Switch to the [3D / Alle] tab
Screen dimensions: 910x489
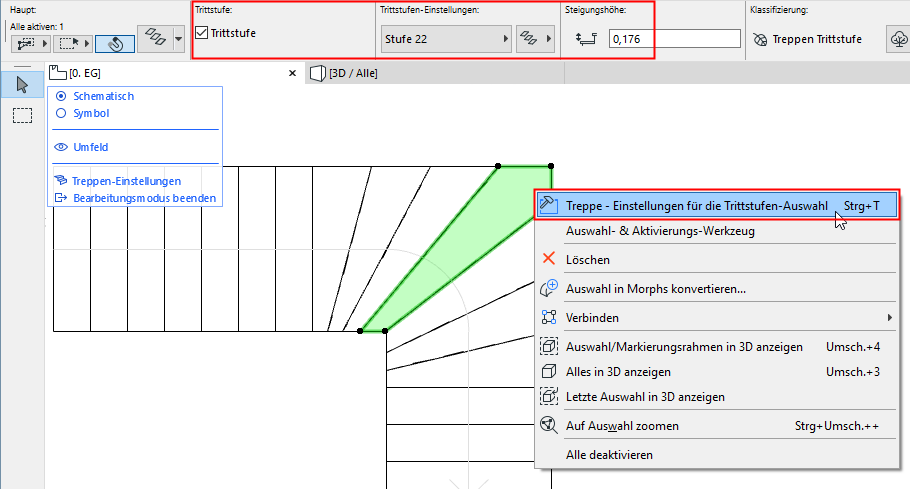434,73
